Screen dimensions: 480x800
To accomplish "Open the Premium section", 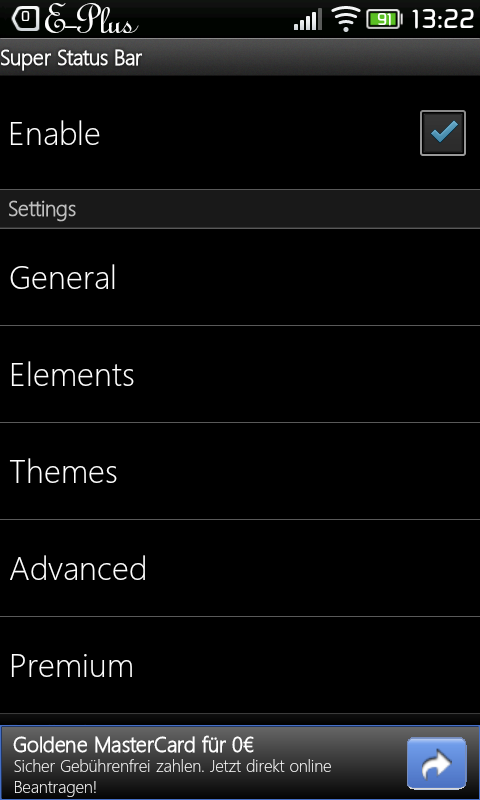I will click(x=240, y=665).
